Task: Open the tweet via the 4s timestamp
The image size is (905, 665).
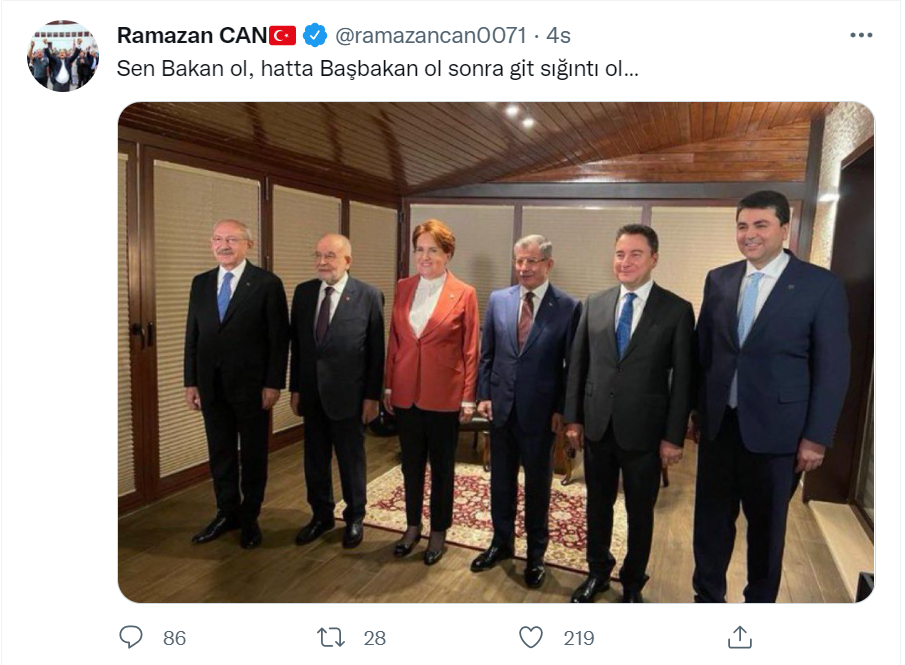Action: click(558, 36)
